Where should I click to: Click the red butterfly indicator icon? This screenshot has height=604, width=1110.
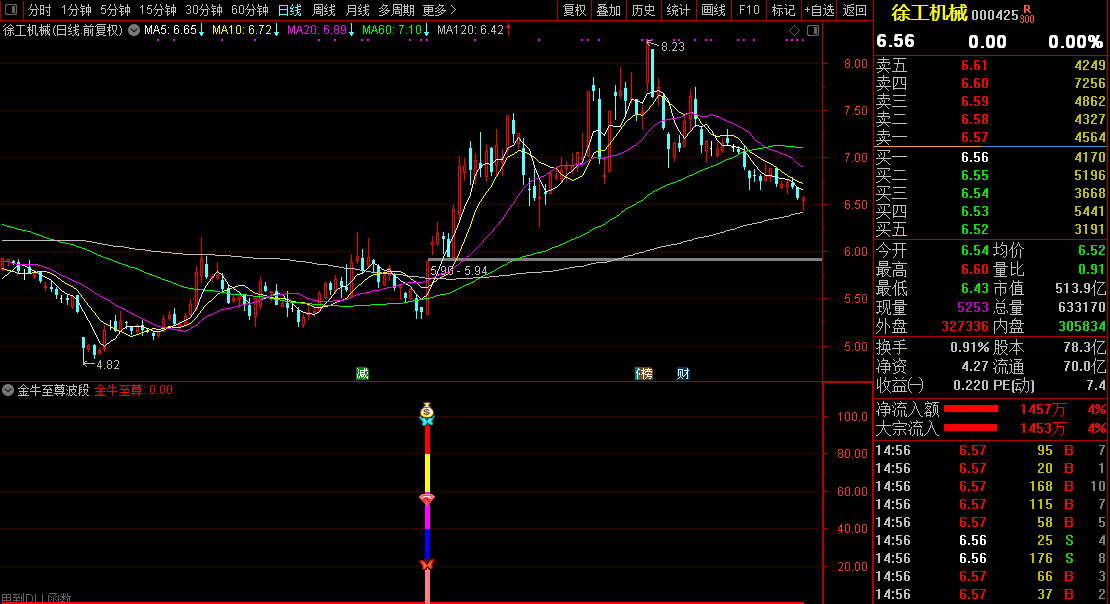(427, 566)
